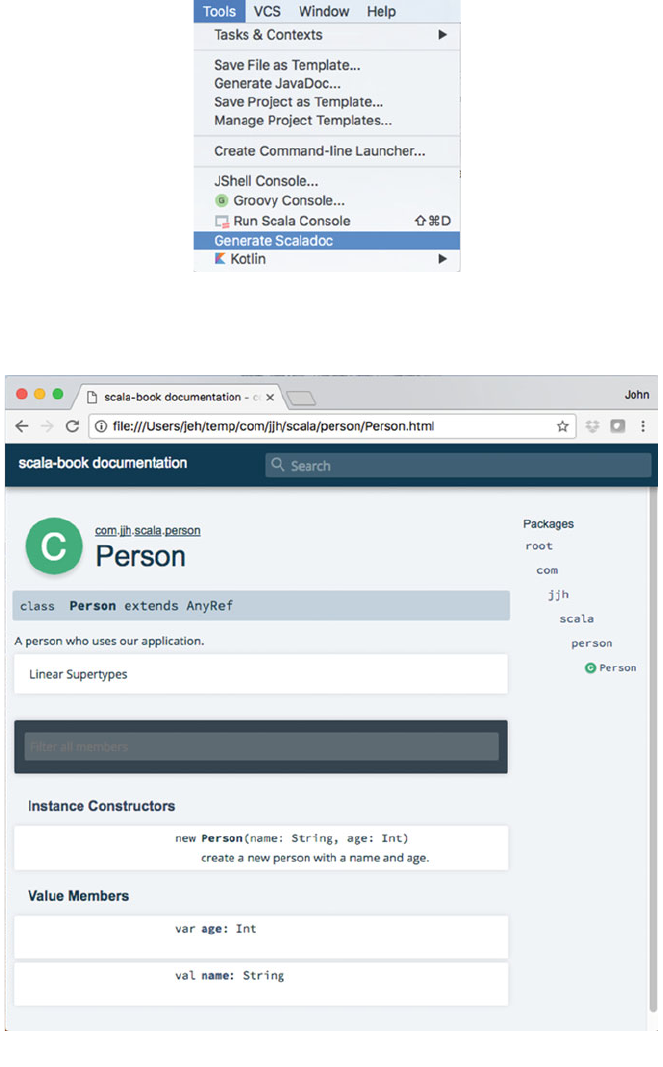Click the val name: String member

pyautogui.click(x=229, y=976)
